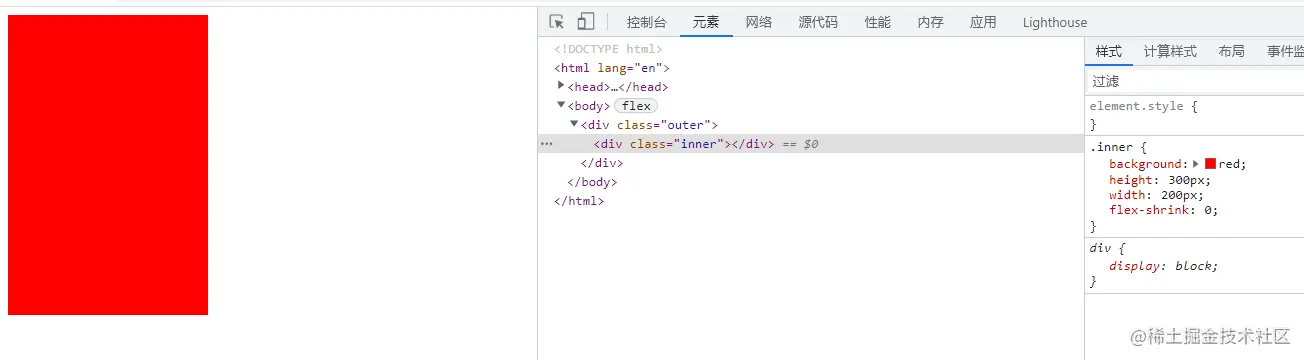Open the 网络 tab

[759, 22]
